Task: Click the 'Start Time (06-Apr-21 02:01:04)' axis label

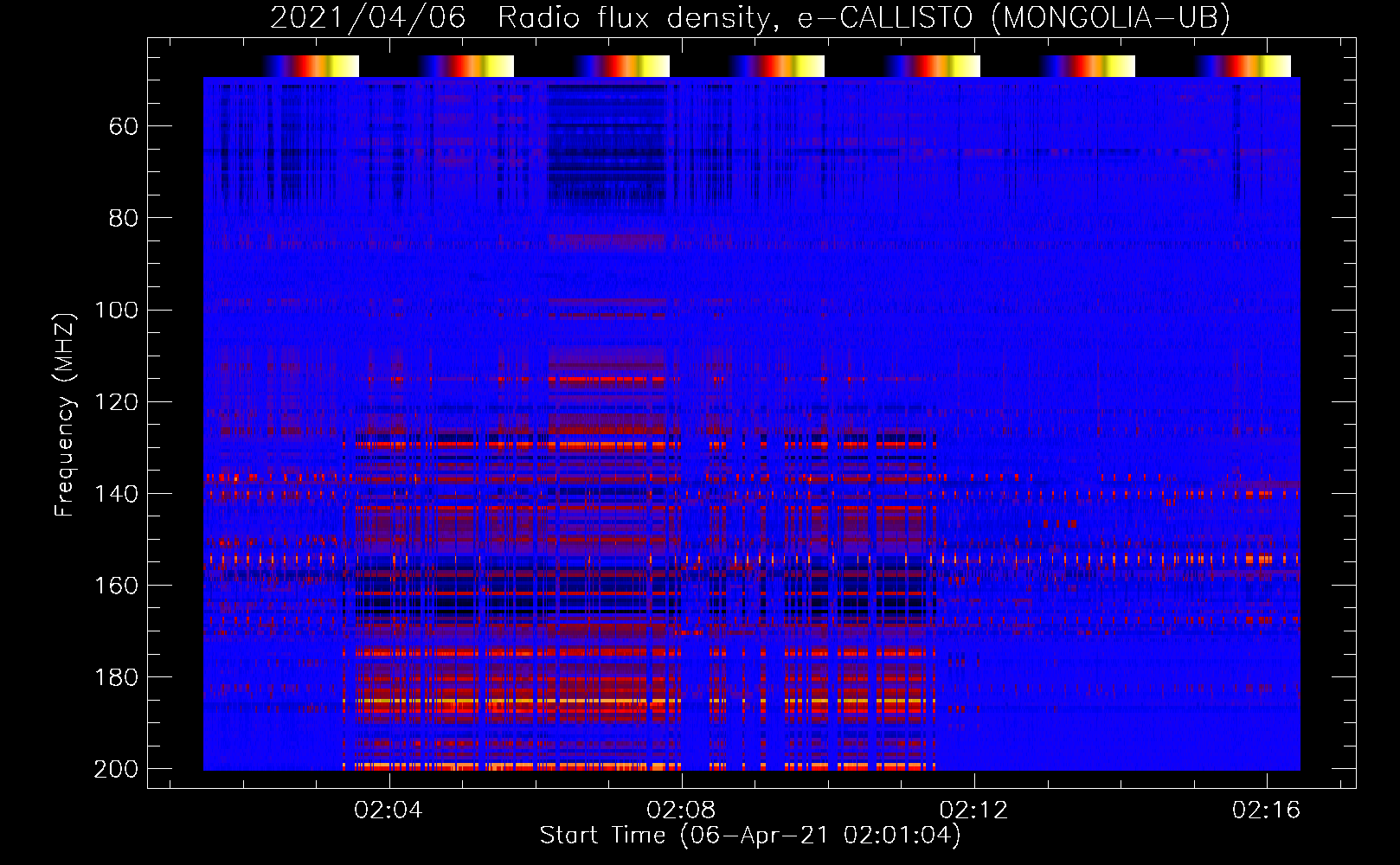Action: (x=750, y=836)
